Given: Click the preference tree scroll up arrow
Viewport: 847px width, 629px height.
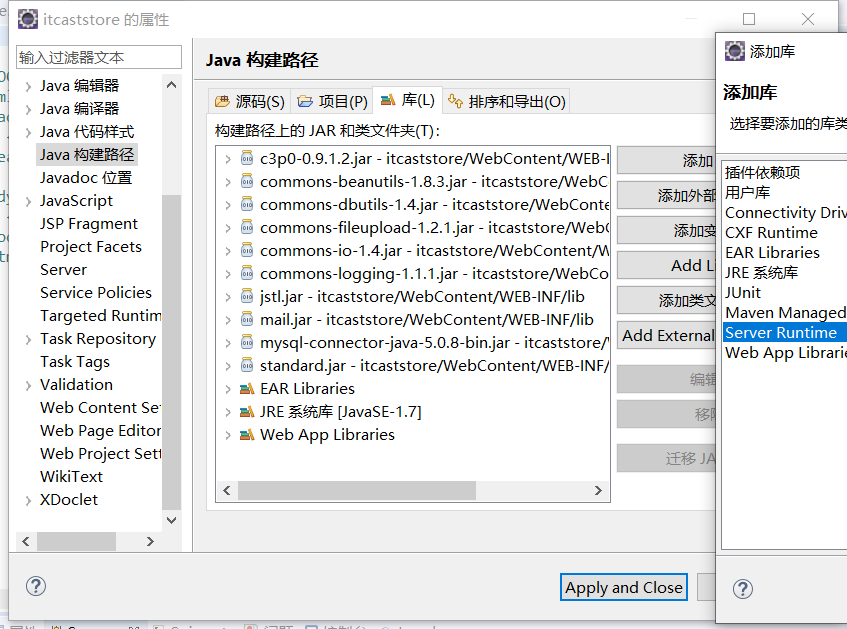Looking at the screenshot, I should (171, 85).
